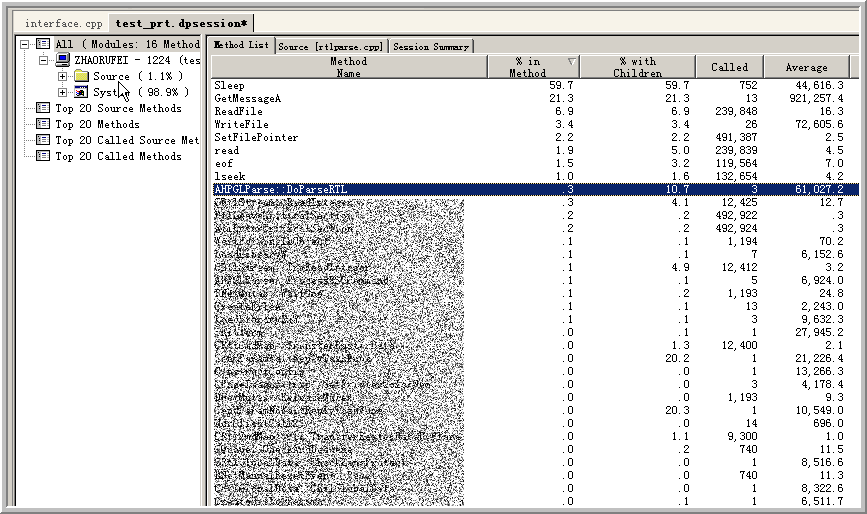
Task: Click the Called value 239,848 for ReadFile
Action: click(737, 112)
